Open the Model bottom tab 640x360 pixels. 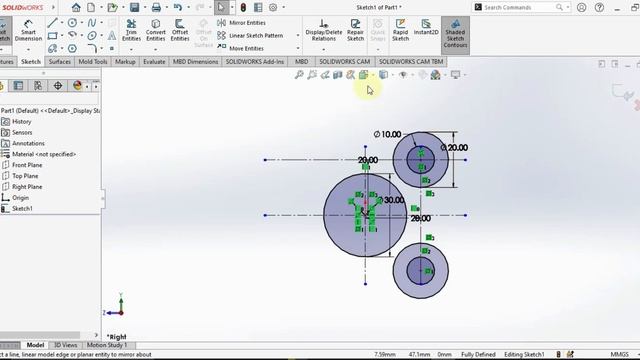click(36, 345)
